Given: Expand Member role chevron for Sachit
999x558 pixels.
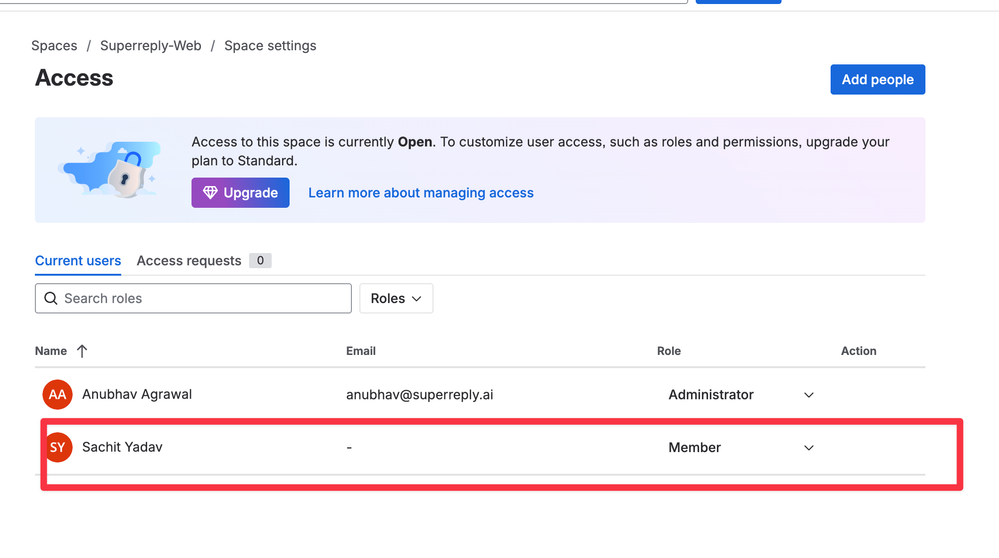Looking at the screenshot, I should tap(809, 448).
